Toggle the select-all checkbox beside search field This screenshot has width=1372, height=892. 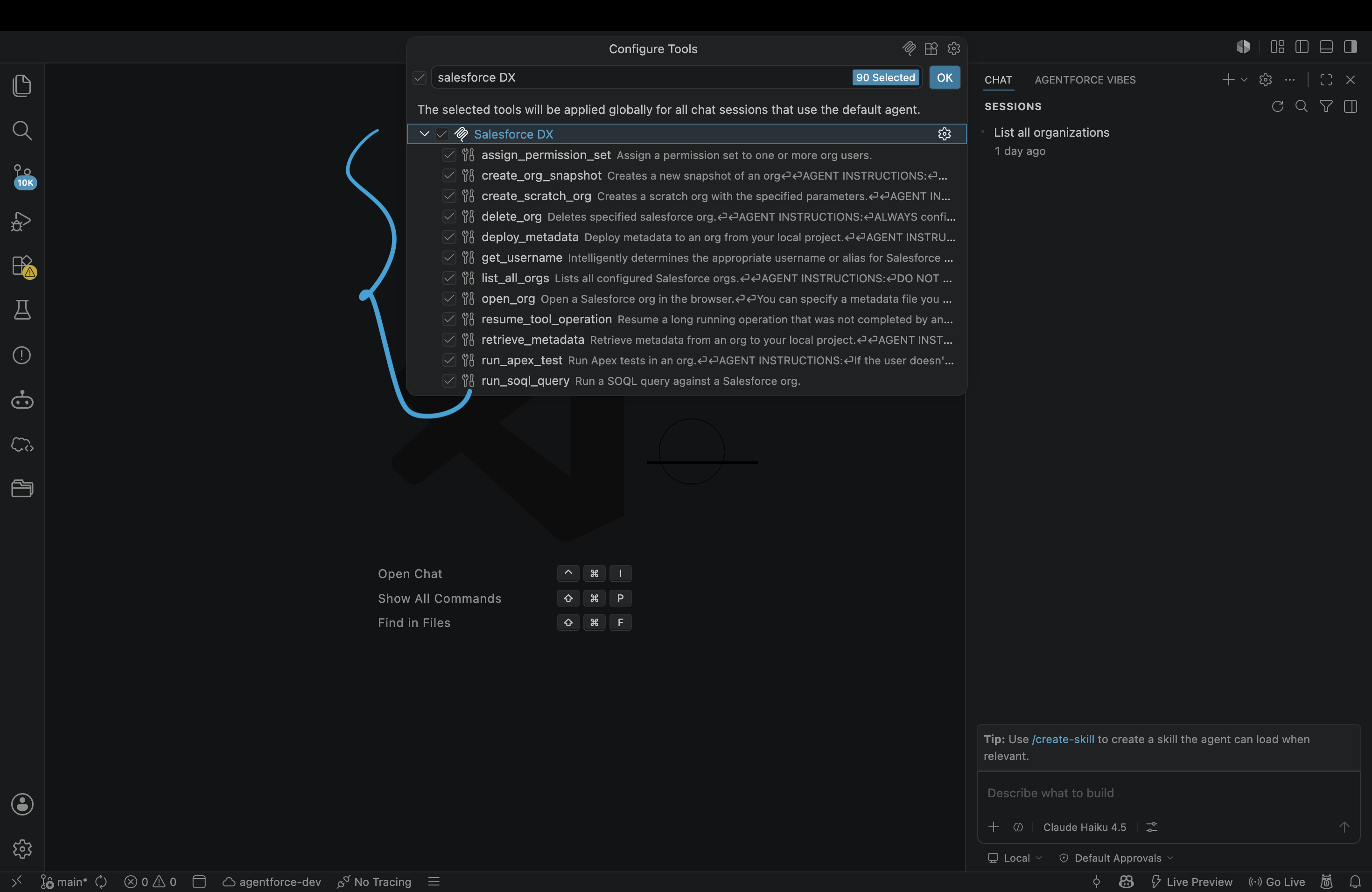(419, 77)
